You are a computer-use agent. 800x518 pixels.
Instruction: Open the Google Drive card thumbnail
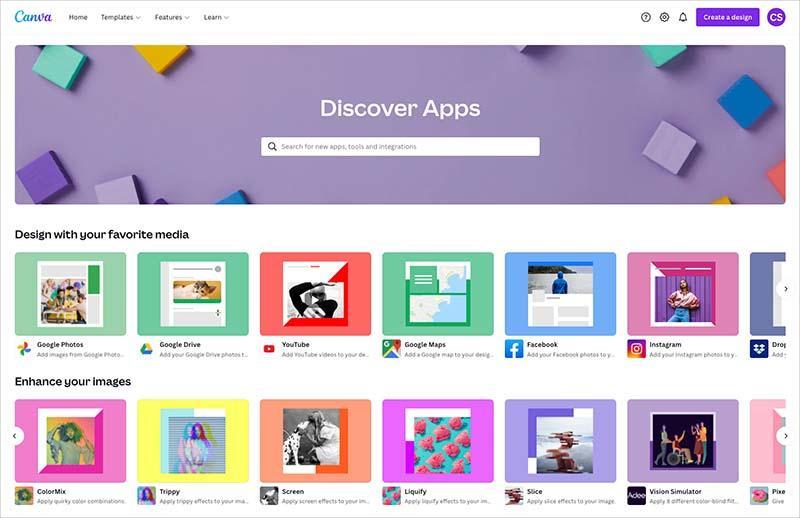tap(193, 294)
